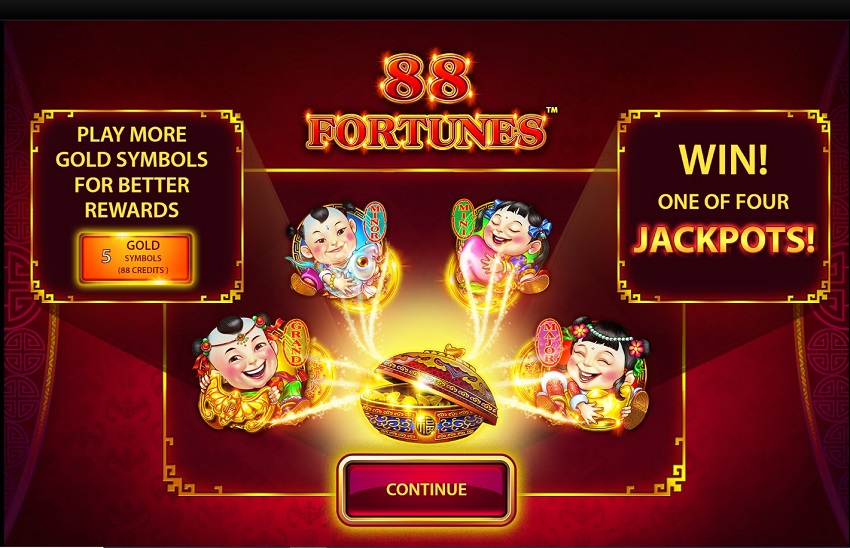
Task: Click the Minor jackpot baby holding fish
Action: point(337,250)
